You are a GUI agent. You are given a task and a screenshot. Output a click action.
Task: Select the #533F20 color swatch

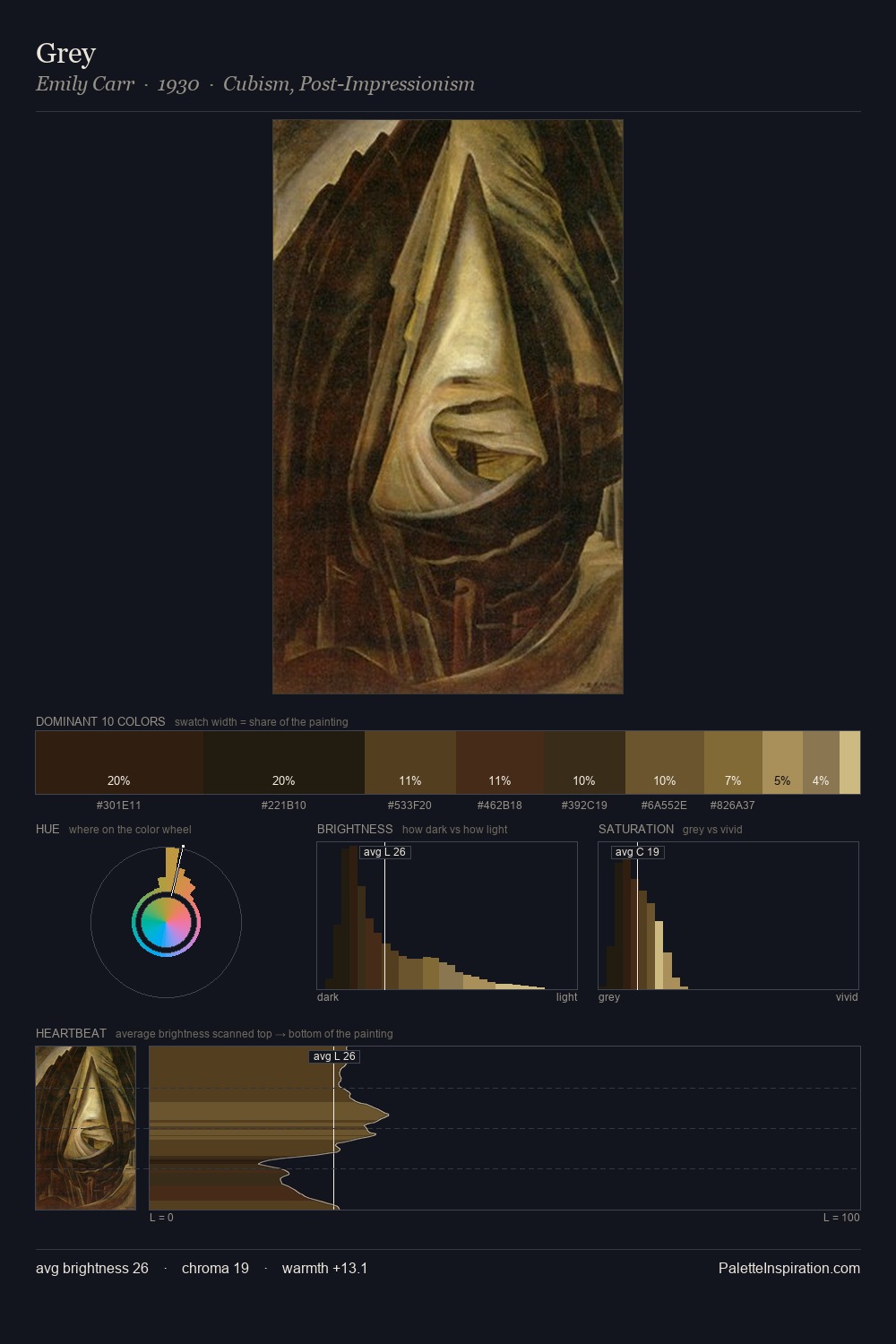click(410, 762)
